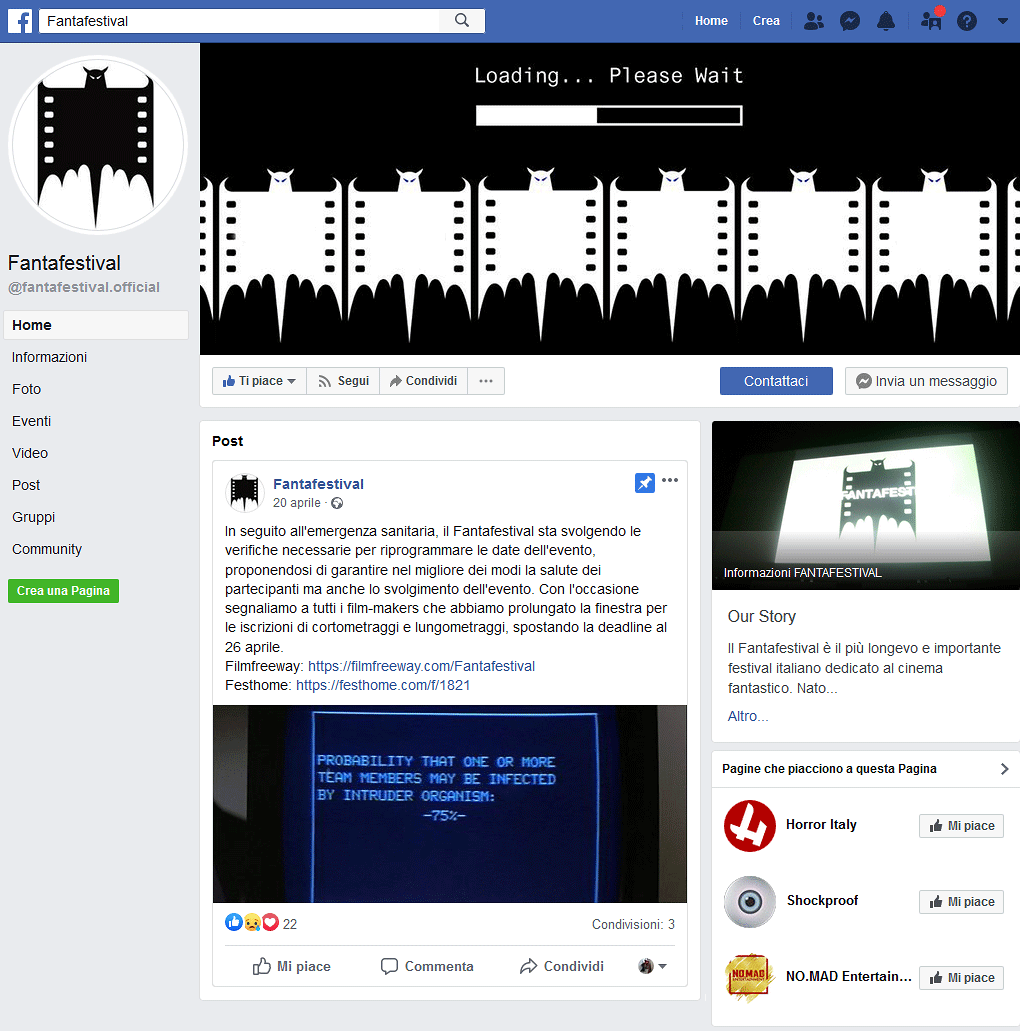Open Video in the sidebar
This screenshot has height=1031, width=1020.
tap(30, 453)
